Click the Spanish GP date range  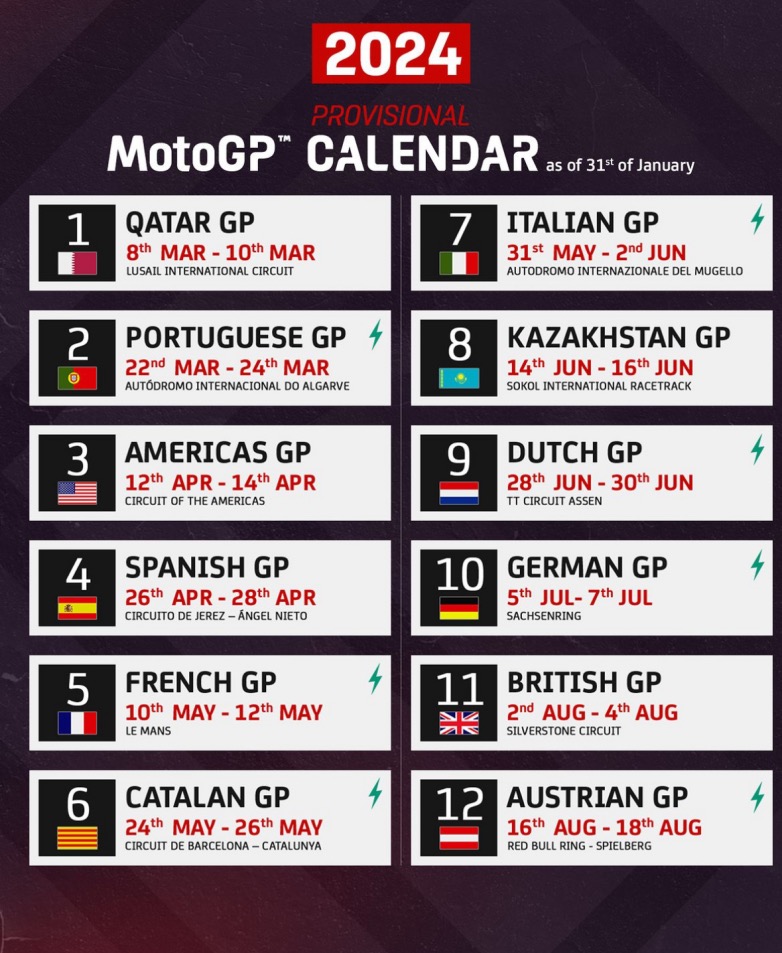click(x=220, y=598)
